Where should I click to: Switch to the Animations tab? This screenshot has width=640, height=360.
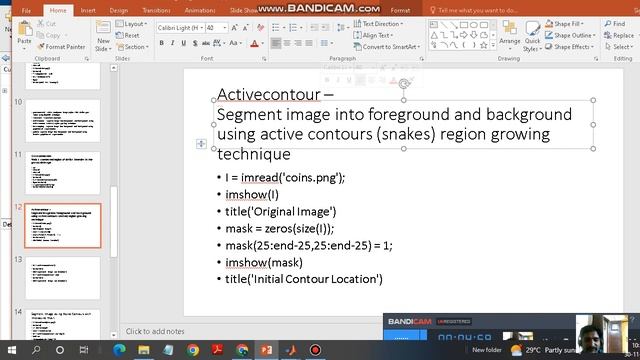pyautogui.click(x=200, y=11)
